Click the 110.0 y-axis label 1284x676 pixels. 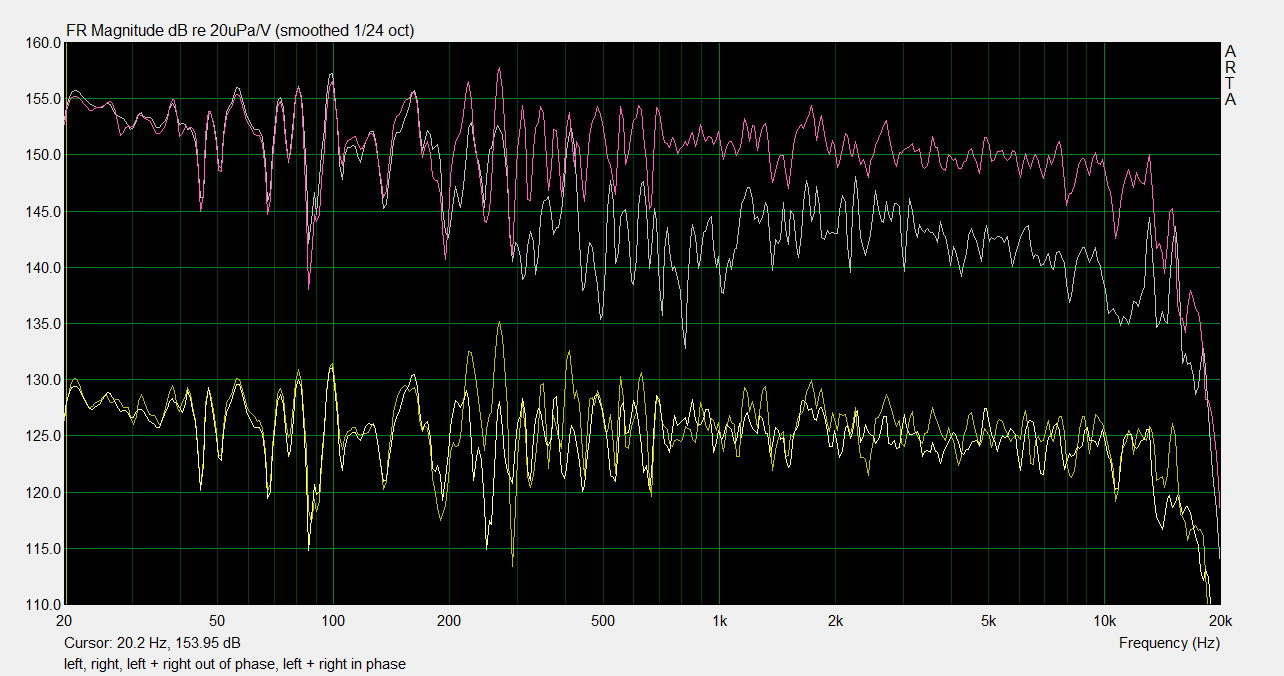click(41, 605)
